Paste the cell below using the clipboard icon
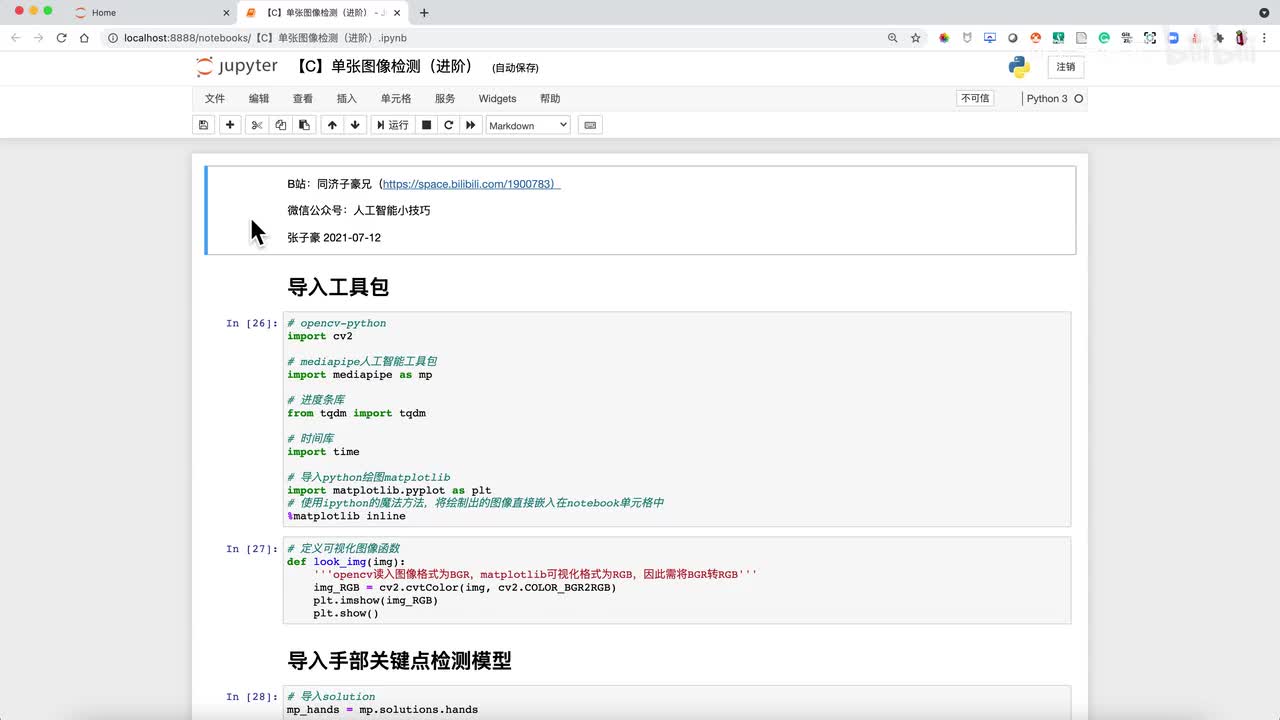The image size is (1280, 720). (305, 125)
